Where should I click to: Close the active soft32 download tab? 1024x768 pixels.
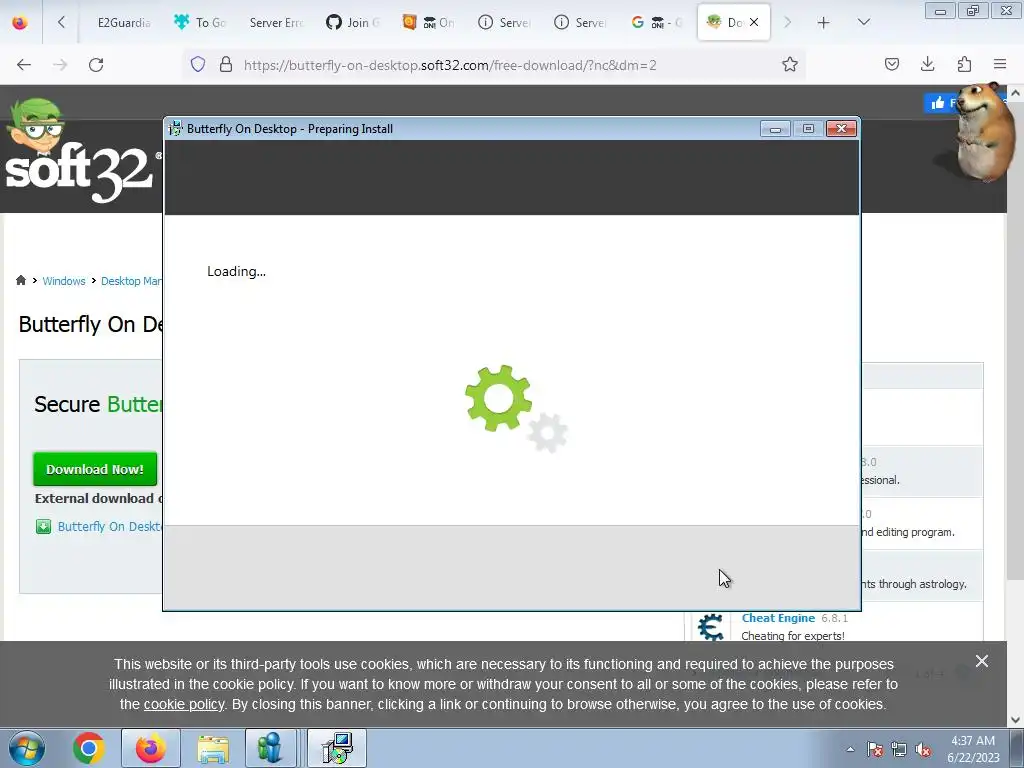click(754, 22)
